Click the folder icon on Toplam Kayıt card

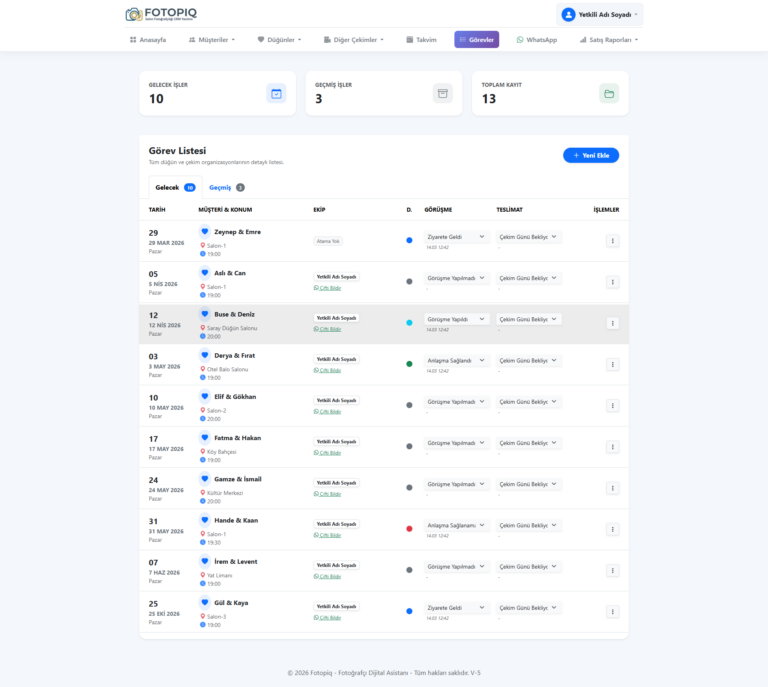coord(608,93)
